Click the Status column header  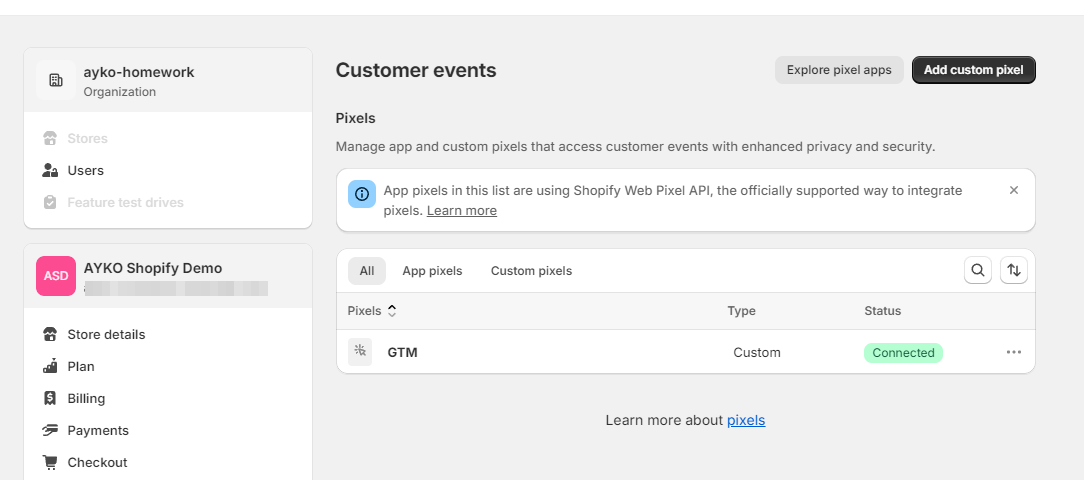coord(882,311)
